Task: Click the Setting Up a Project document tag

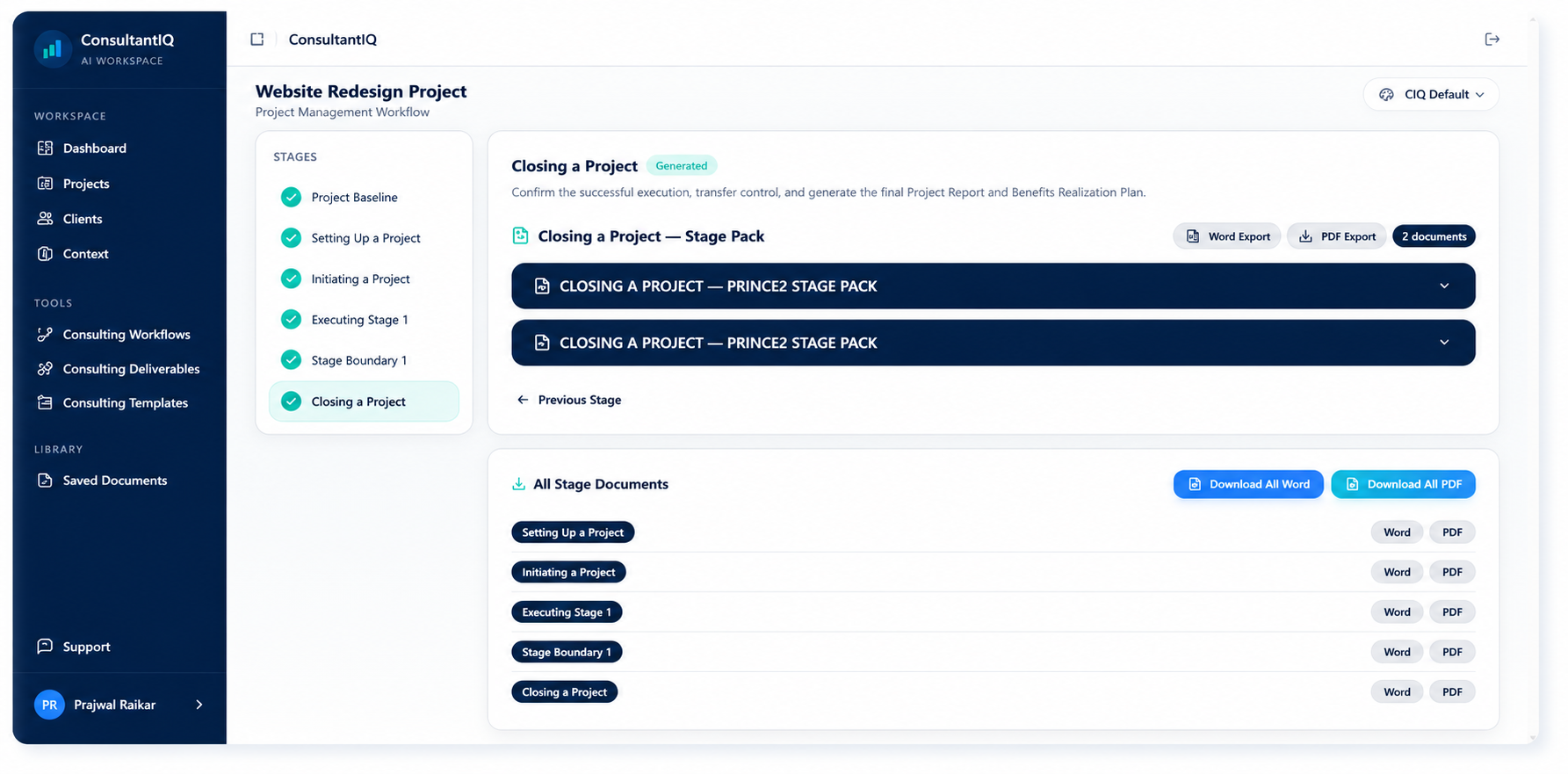Action: (x=573, y=532)
